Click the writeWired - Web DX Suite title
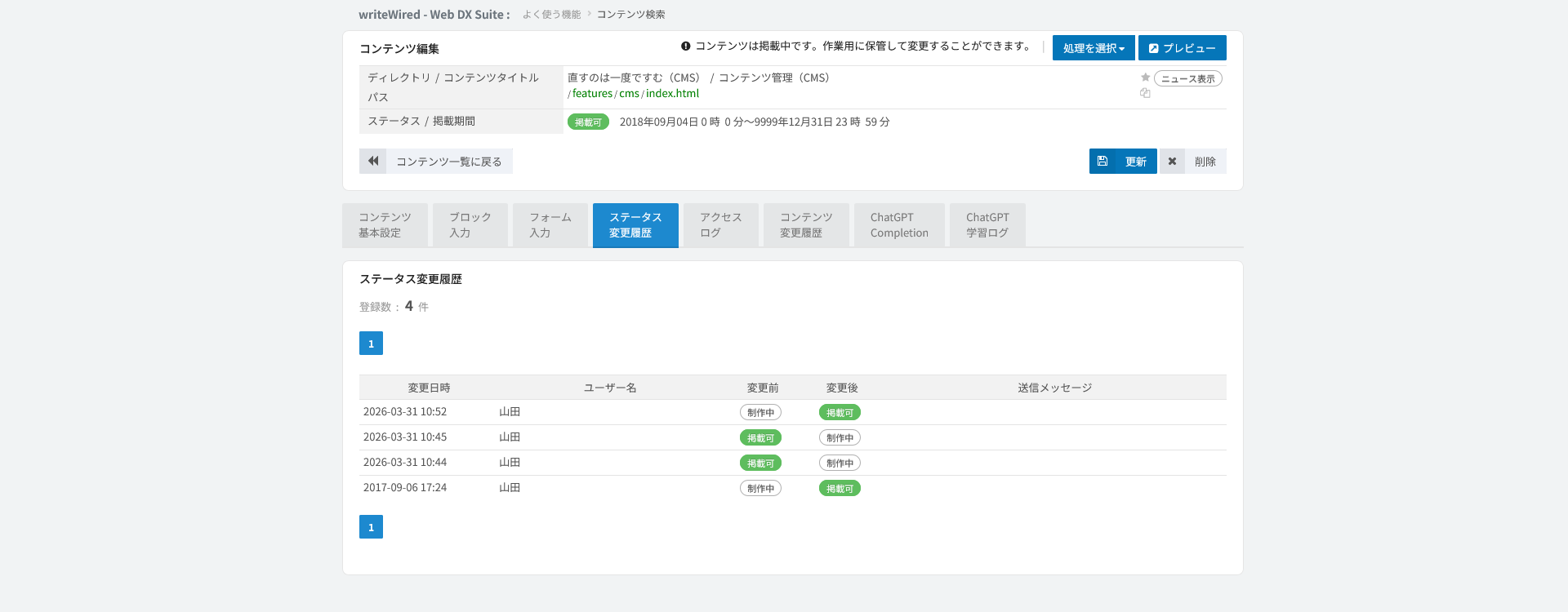Viewport: 1568px width, 612px height. point(434,14)
